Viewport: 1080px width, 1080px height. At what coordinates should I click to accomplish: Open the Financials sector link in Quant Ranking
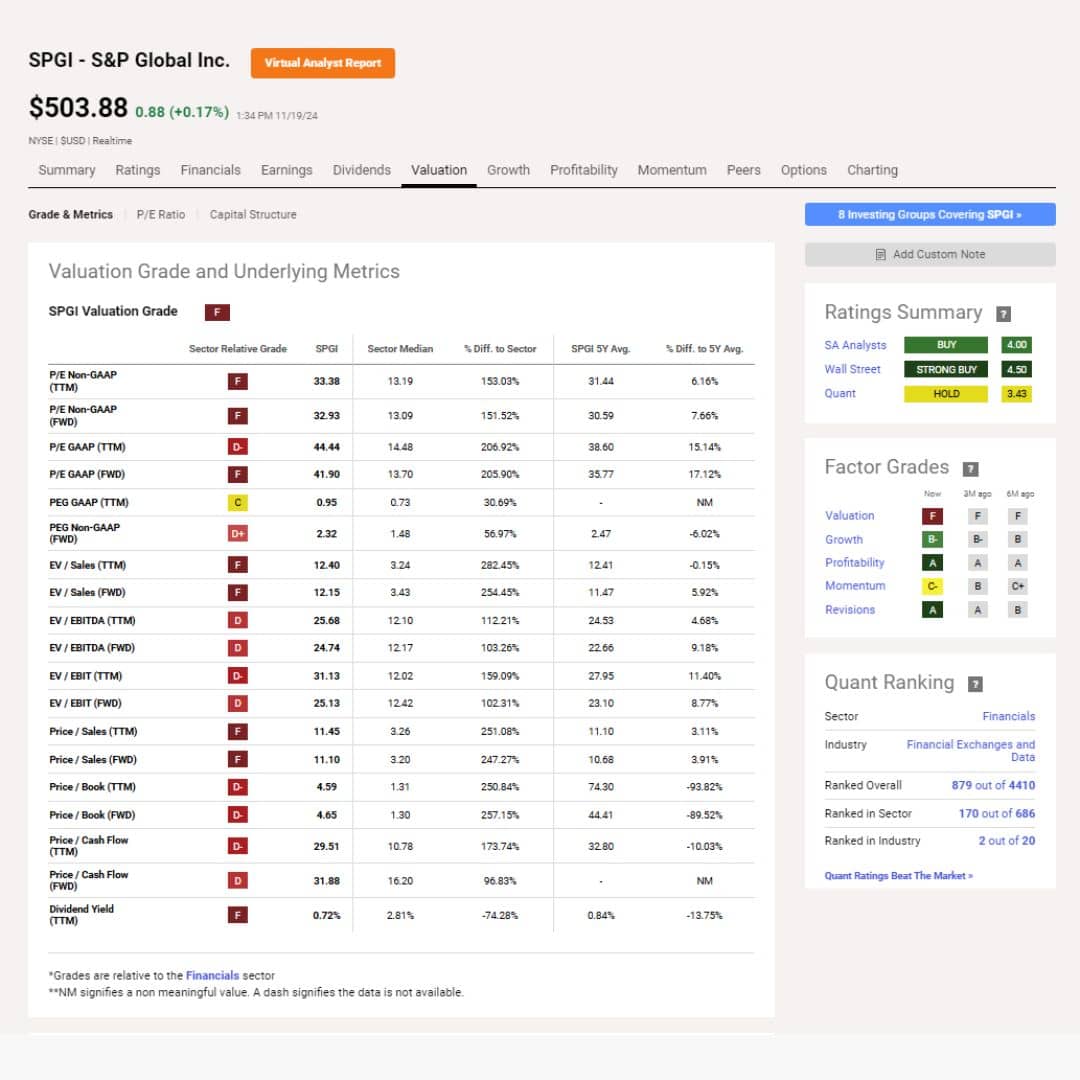1008,717
